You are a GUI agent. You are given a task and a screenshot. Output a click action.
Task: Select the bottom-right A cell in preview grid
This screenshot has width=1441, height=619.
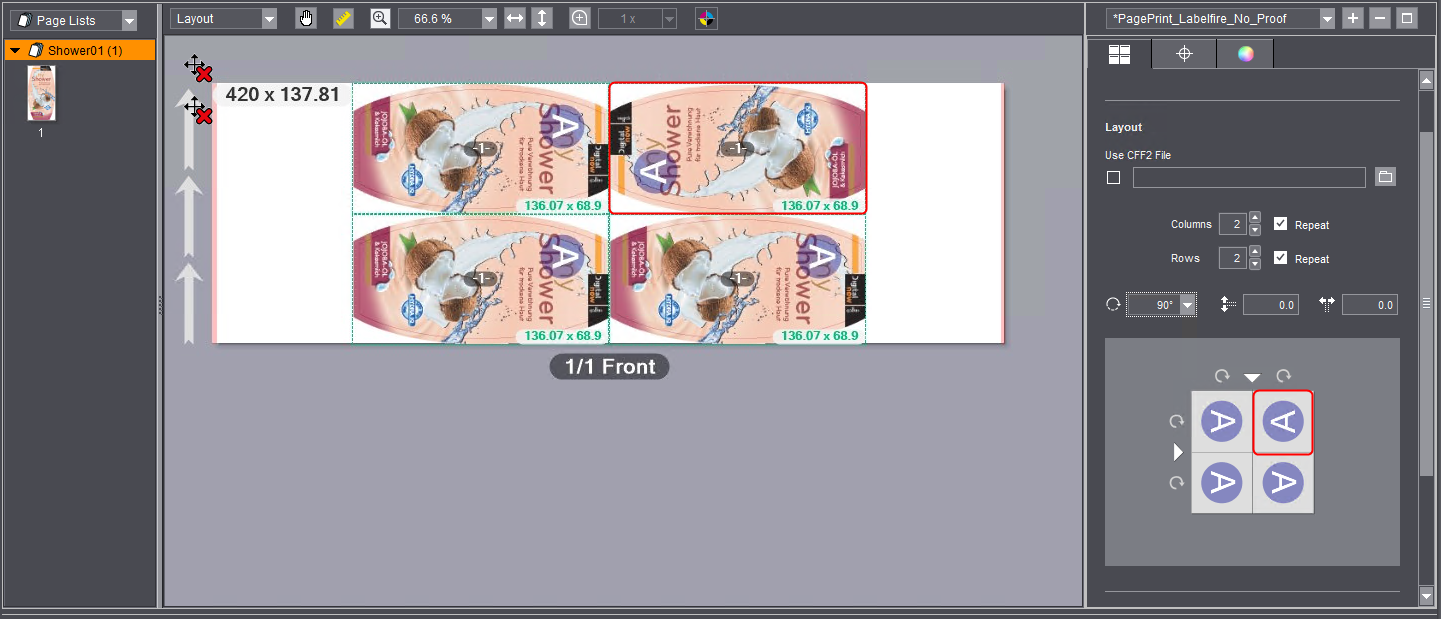1283,483
